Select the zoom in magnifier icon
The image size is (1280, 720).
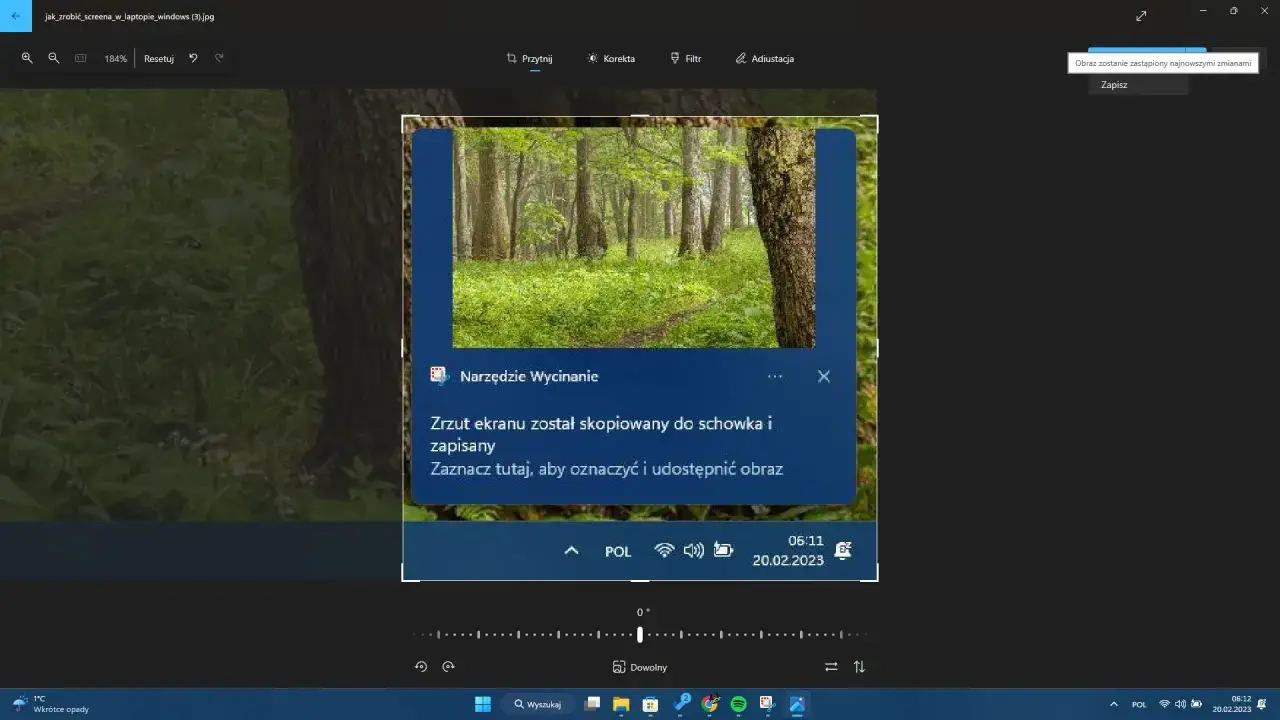tap(27, 58)
